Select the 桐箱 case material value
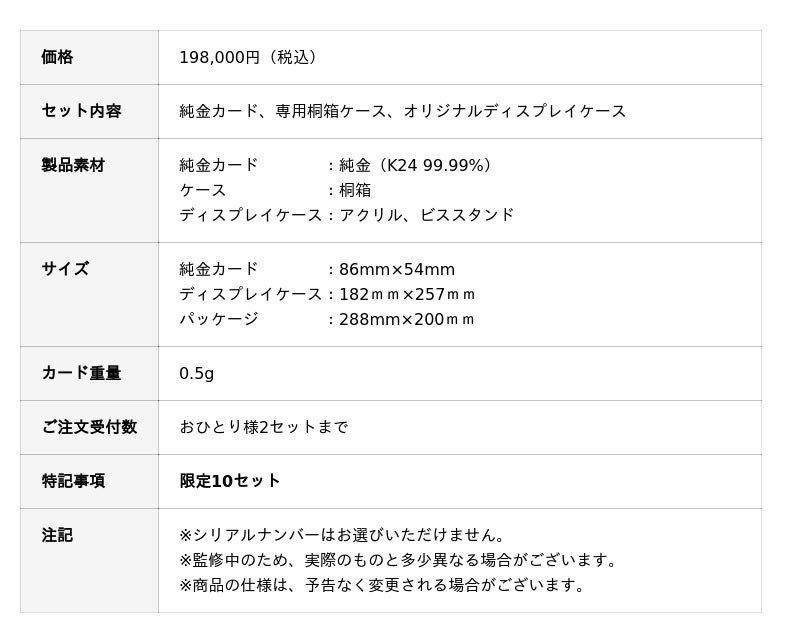 click(x=355, y=190)
